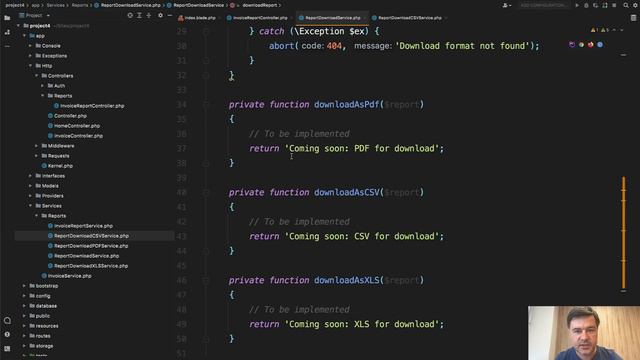Screen dimensions: 640x360
Task: Go to previous highlighted problem arrow
Action: point(614,30)
